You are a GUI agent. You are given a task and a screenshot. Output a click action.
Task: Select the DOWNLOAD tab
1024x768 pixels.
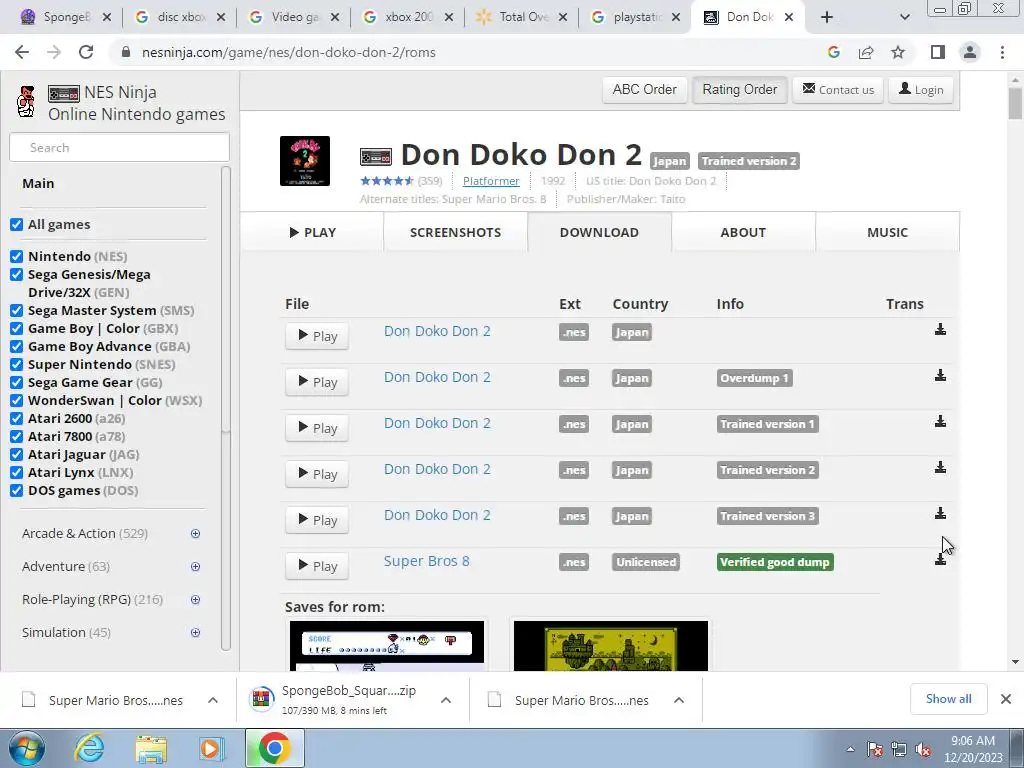[600, 232]
